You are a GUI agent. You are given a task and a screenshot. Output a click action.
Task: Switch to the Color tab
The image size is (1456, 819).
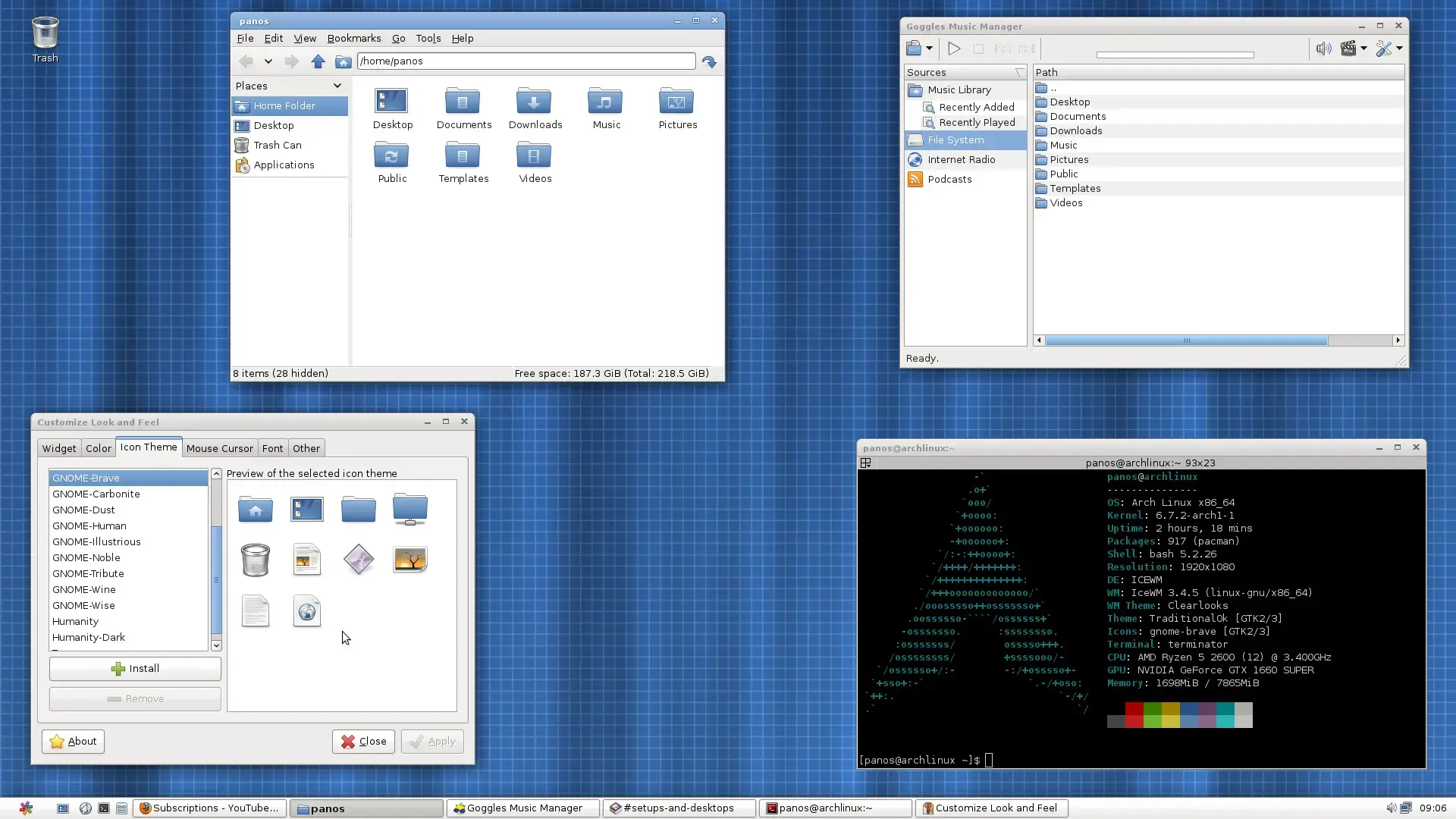99,448
